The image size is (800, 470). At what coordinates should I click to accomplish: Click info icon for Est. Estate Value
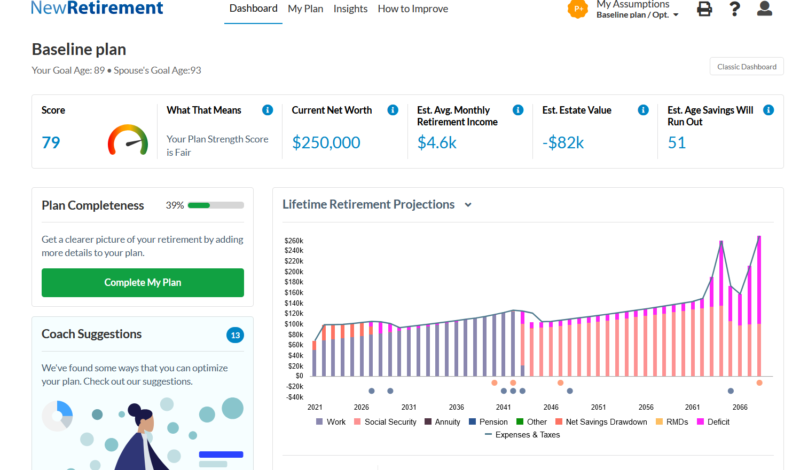643,110
